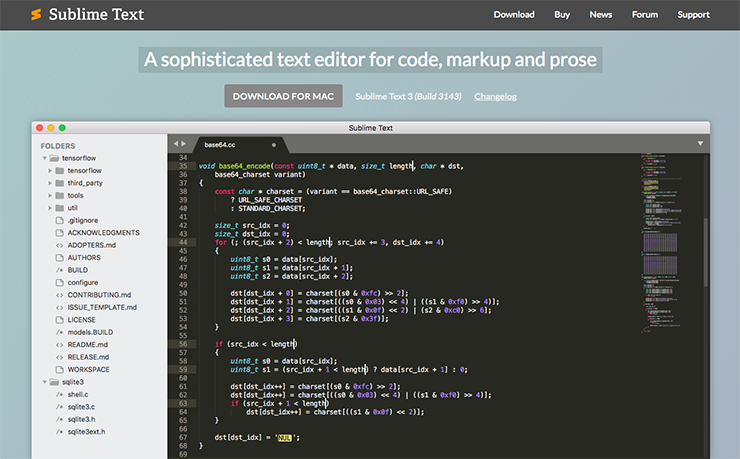Screen dimensions: 740x459
Task: Open the Support page
Action: click(x=693, y=15)
